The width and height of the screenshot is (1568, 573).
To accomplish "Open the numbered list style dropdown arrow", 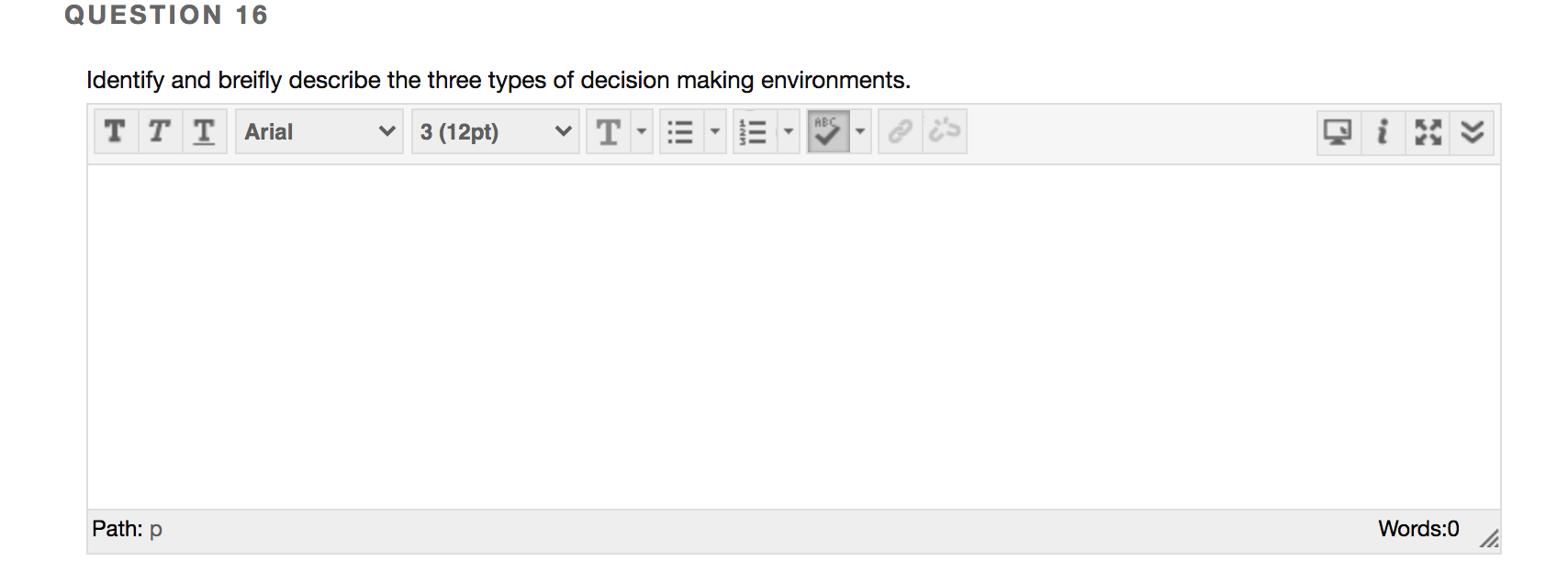I will click(x=789, y=131).
